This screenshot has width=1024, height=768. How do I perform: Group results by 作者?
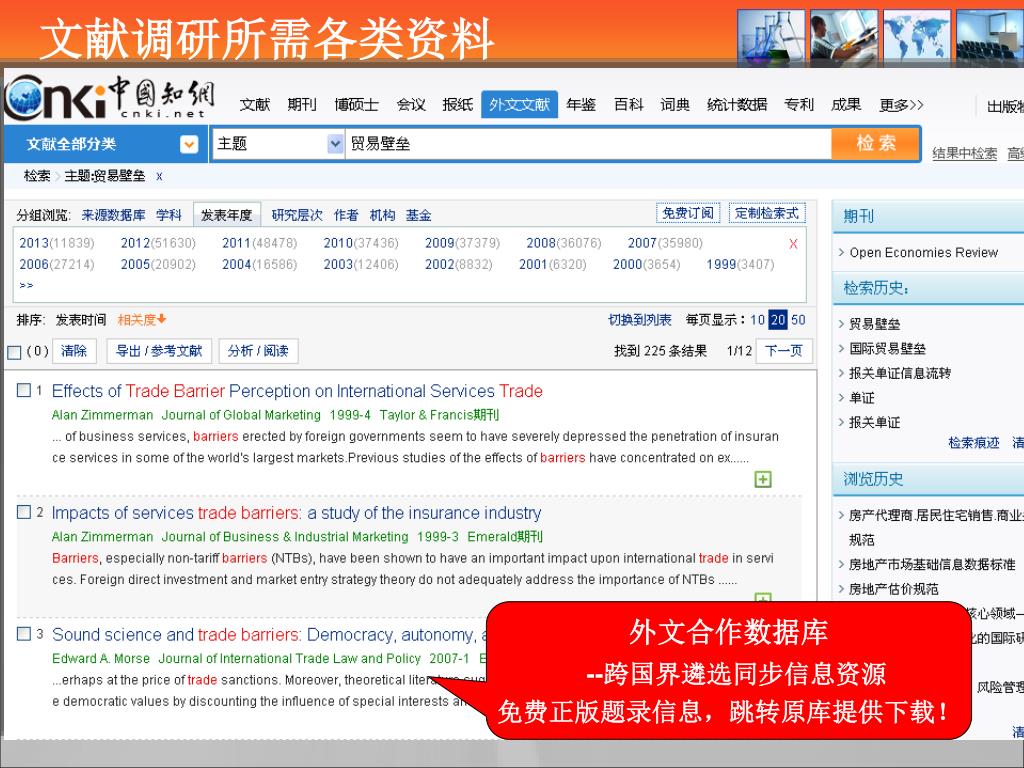pos(345,215)
